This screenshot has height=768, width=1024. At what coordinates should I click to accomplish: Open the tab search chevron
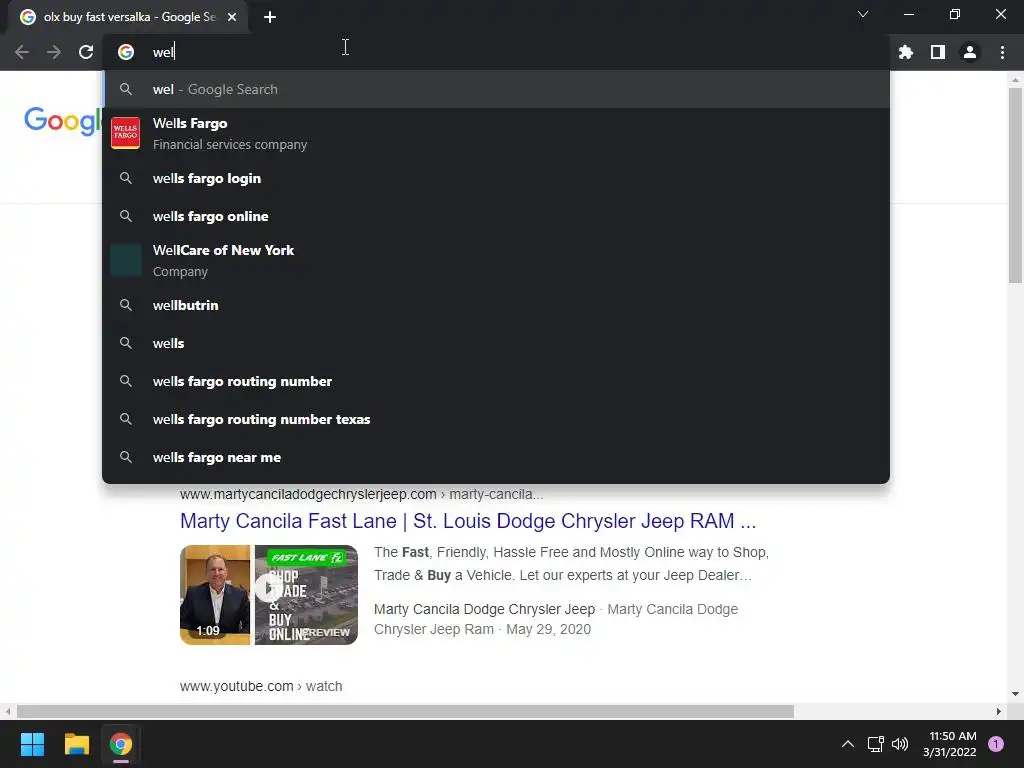pyautogui.click(x=863, y=14)
